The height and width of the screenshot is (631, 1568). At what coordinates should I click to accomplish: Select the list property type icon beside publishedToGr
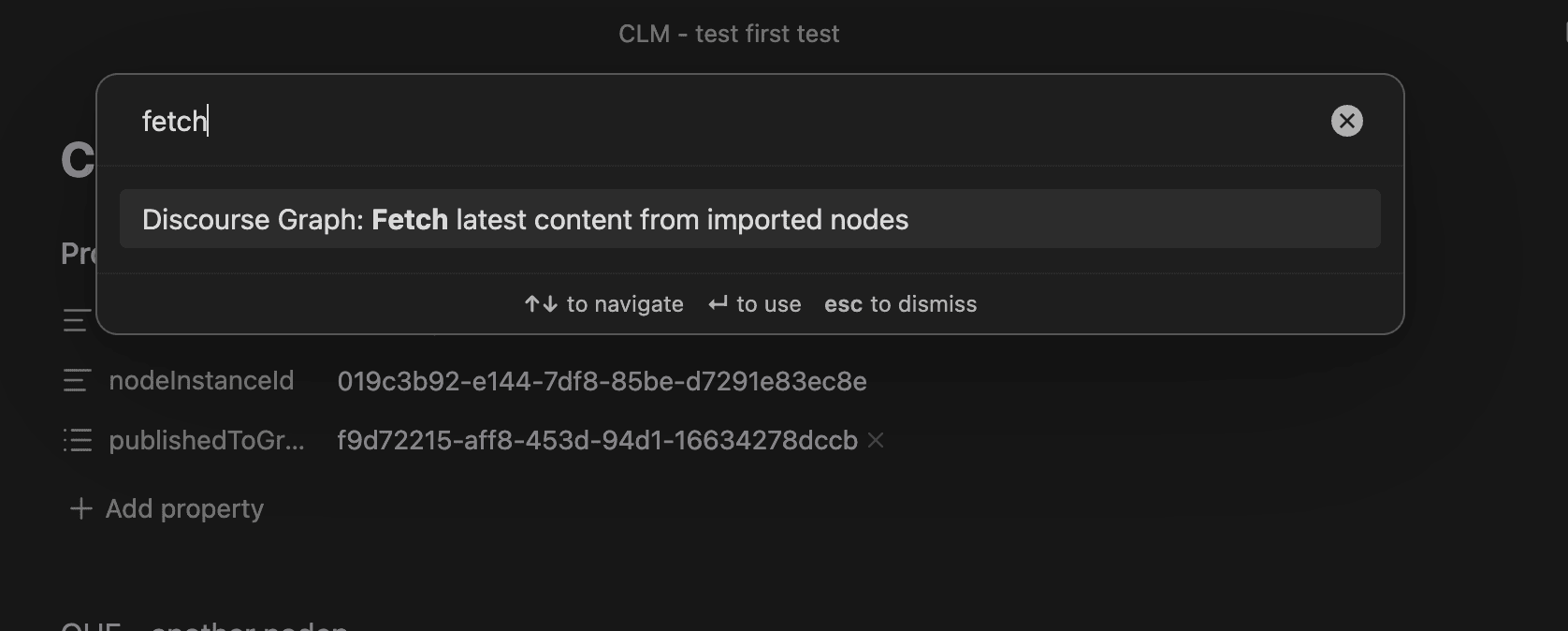(x=79, y=440)
